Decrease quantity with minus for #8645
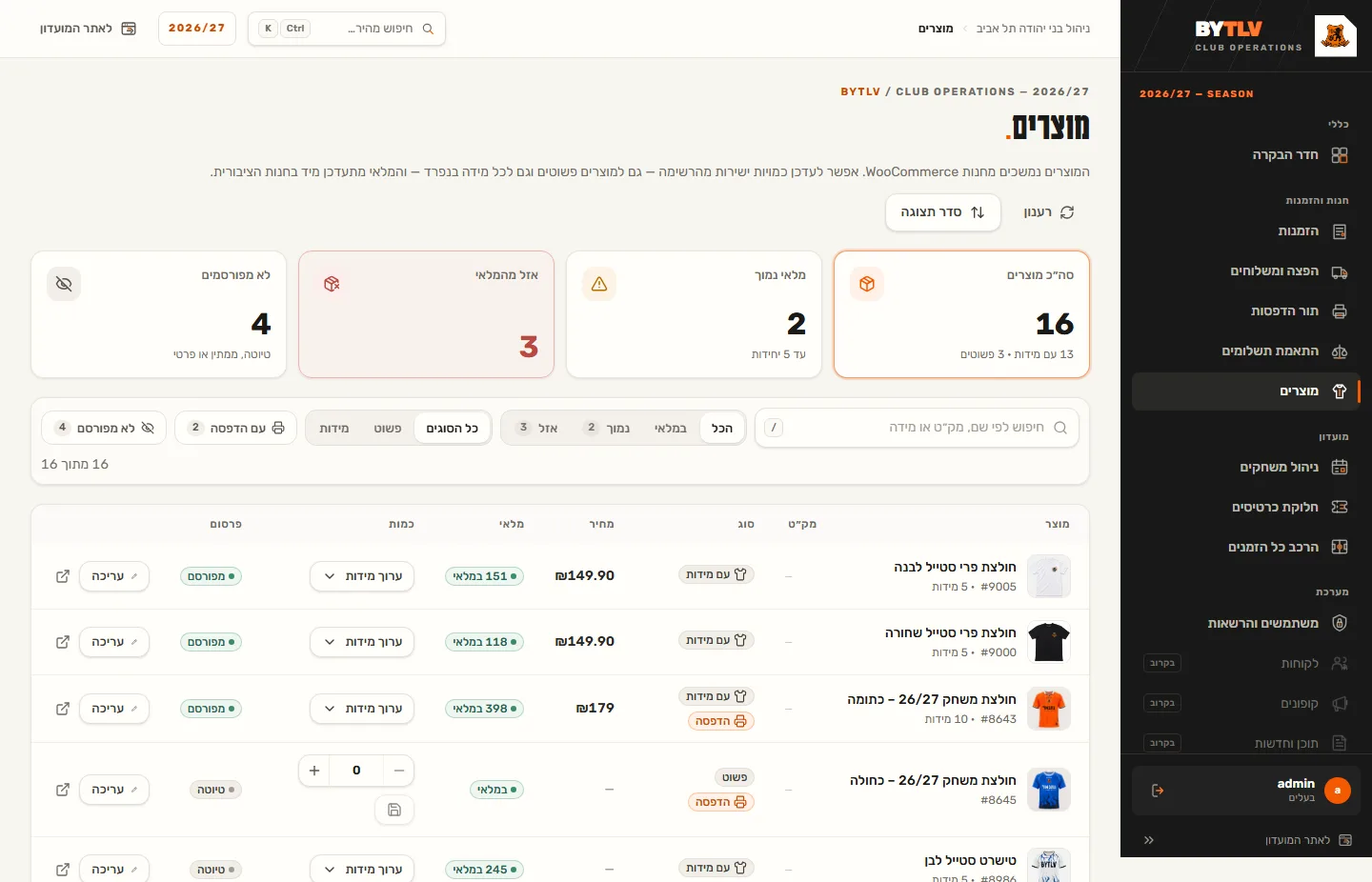 click(399, 771)
